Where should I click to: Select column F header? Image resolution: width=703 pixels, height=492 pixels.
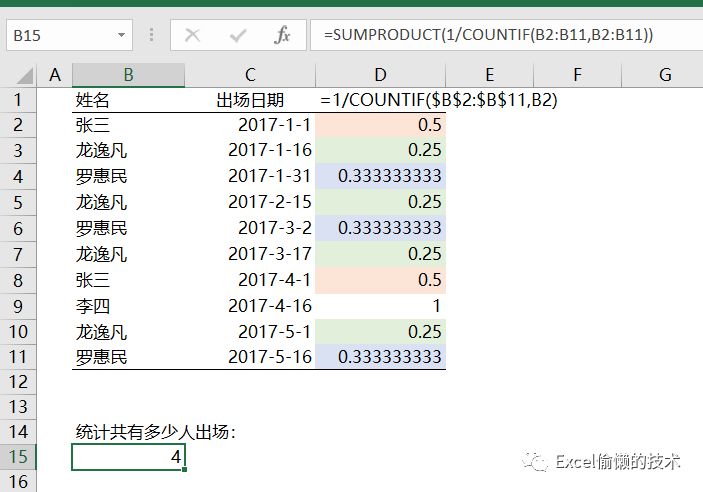pyautogui.click(x=578, y=75)
